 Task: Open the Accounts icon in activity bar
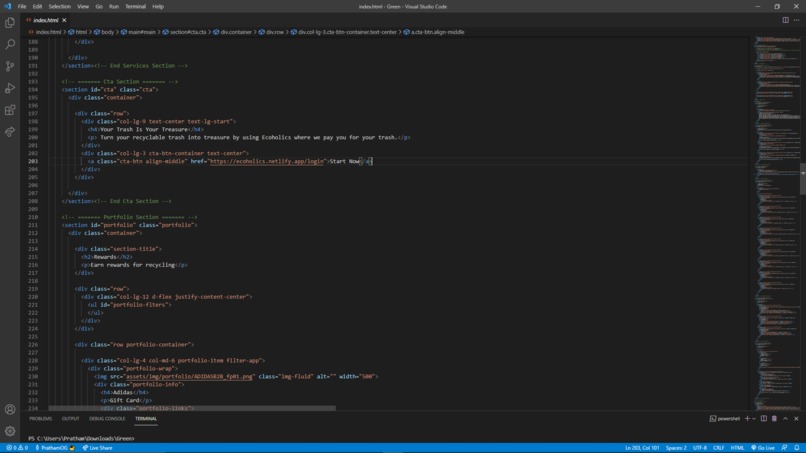(x=10, y=409)
